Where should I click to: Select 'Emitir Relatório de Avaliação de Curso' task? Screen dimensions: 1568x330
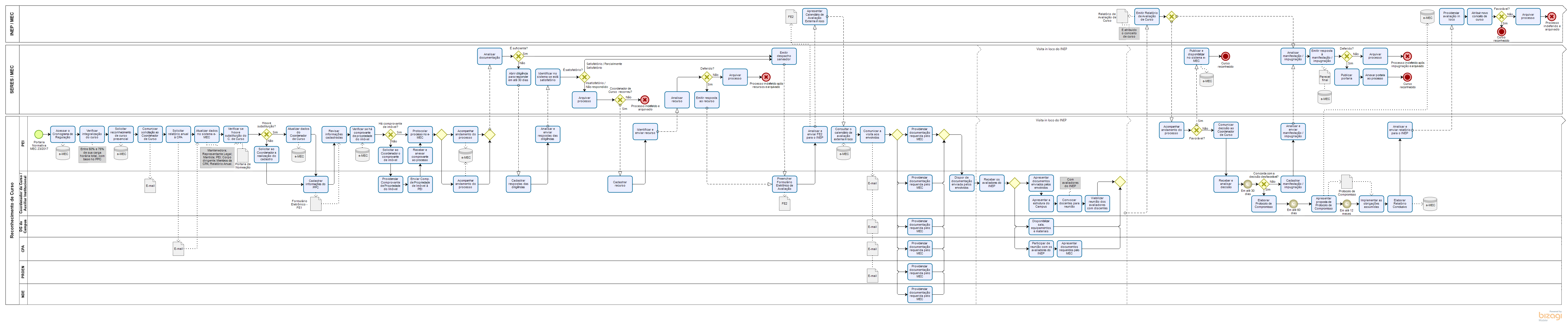[1147, 16]
